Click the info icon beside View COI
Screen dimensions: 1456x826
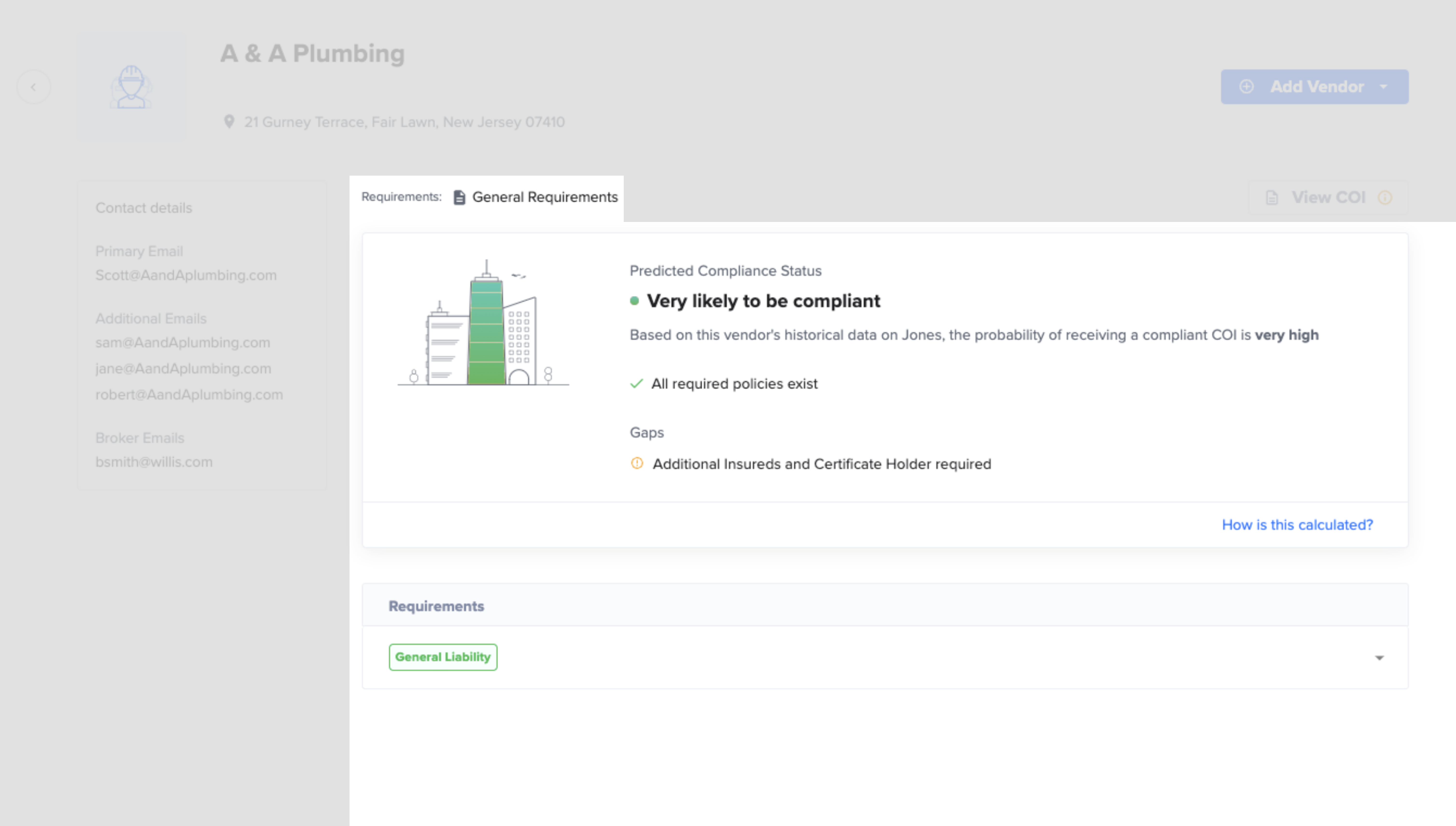pos(1385,197)
